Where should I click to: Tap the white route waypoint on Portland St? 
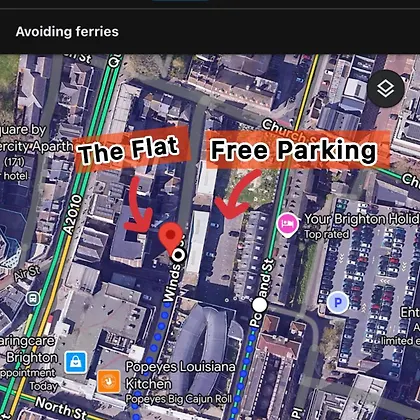point(259,305)
